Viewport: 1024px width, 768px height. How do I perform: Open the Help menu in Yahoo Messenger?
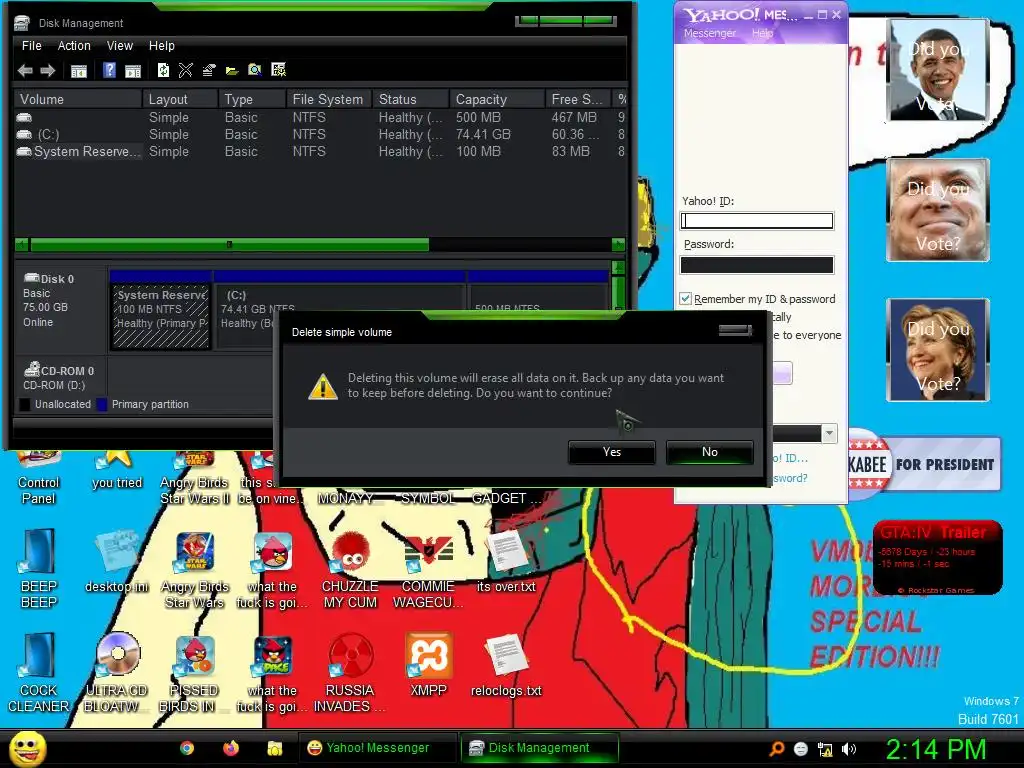click(762, 33)
